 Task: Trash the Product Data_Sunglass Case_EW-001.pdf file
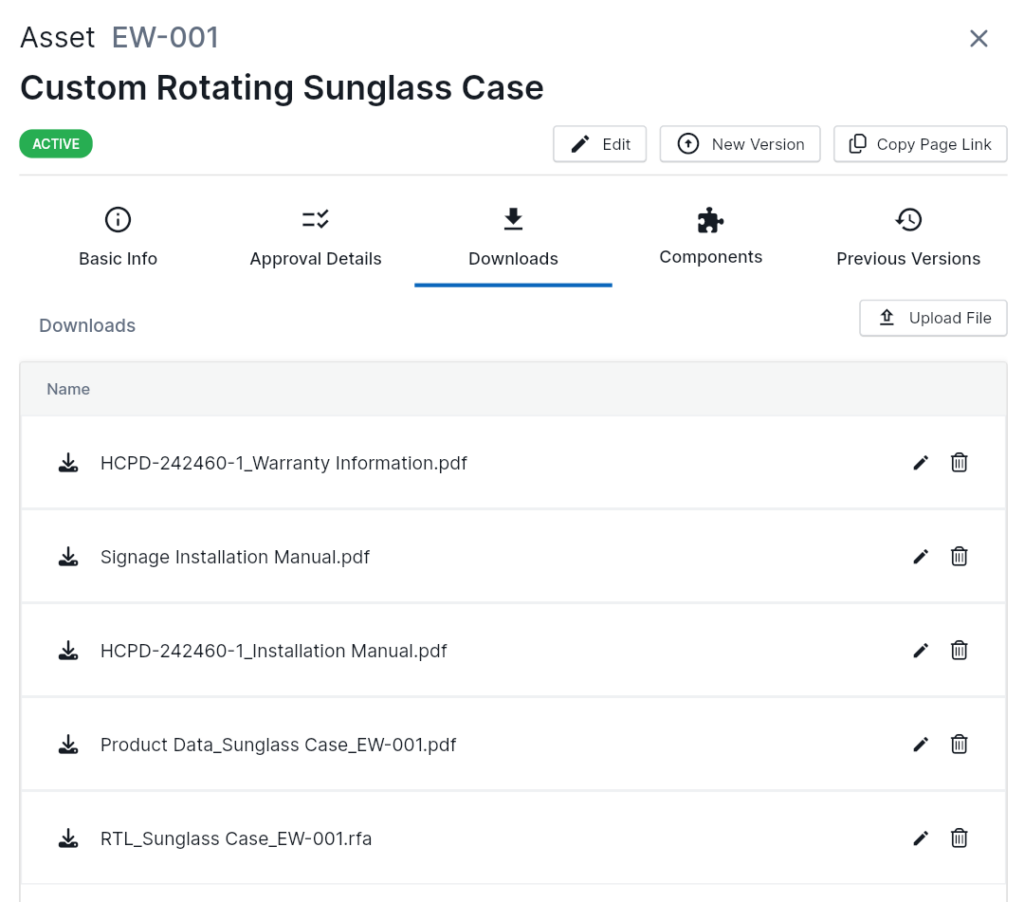point(959,745)
